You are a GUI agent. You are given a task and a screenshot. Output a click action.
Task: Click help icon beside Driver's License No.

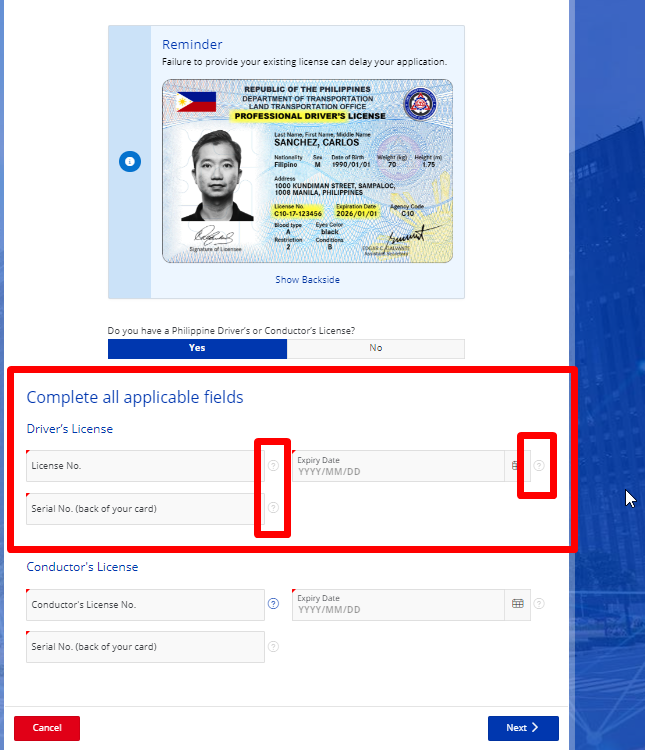click(x=273, y=466)
